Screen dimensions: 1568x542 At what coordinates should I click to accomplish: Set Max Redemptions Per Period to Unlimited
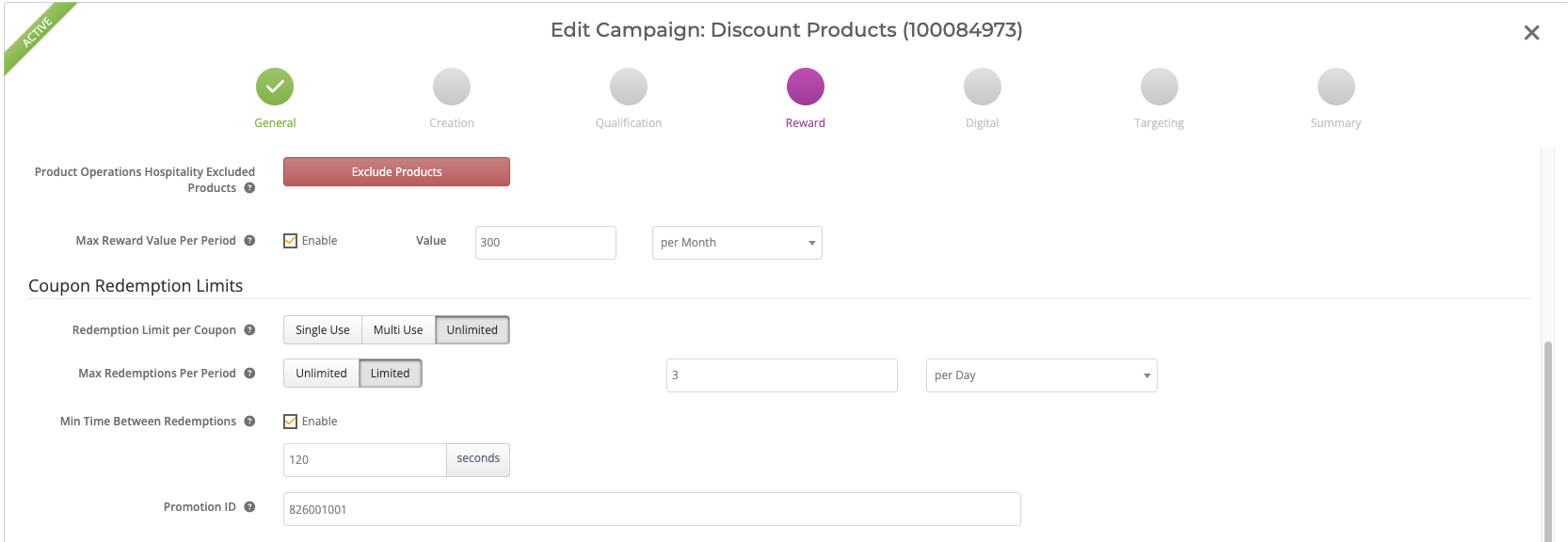tap(321, 374)
